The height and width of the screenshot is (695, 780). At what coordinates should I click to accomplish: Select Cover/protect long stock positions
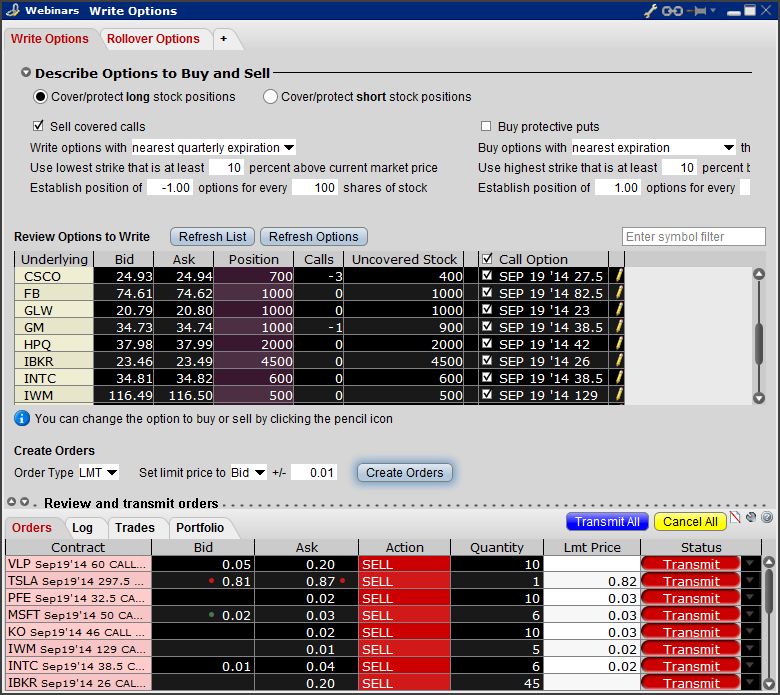pyautogui.click(x=40, y=97)
